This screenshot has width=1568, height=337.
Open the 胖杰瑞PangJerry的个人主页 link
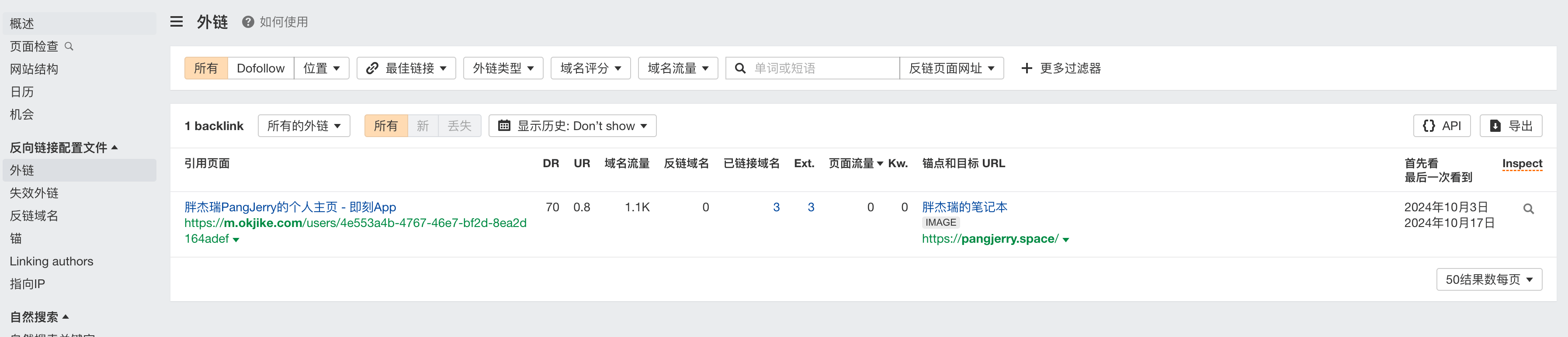click(290, 207)
